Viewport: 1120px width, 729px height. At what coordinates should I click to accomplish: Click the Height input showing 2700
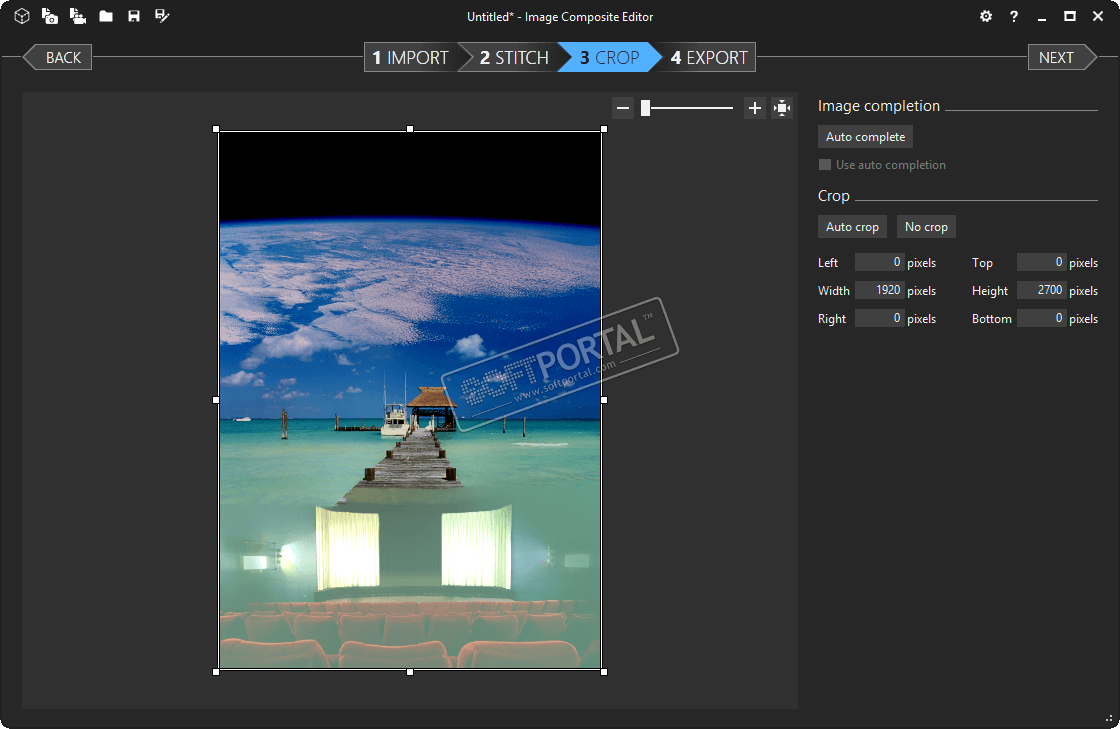[x=1041, y=290]
